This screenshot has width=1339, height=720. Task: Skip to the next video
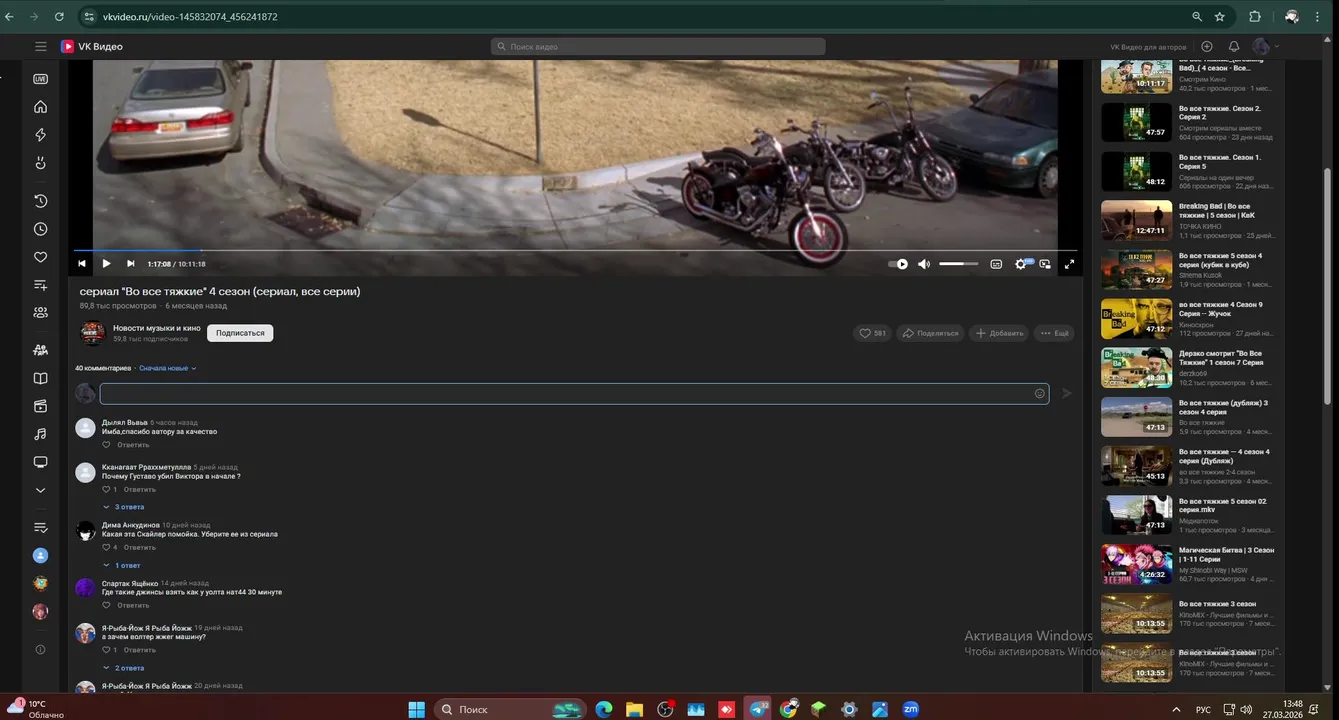coord(130,264)
